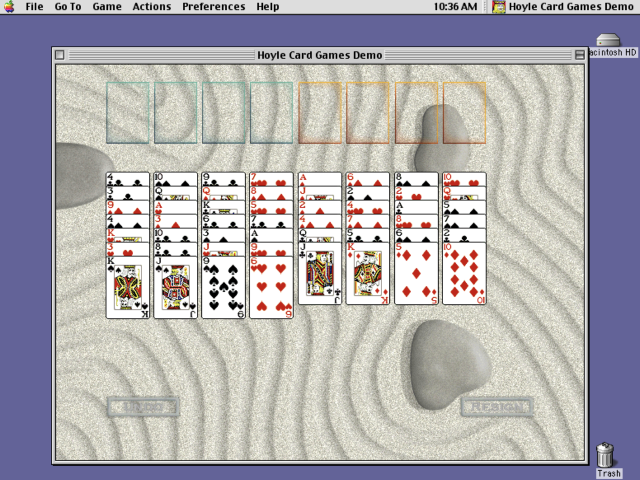Pick the Ace of Hearts card
The width and height of the screenshot is (640, 480).
(x=176, y=207)
